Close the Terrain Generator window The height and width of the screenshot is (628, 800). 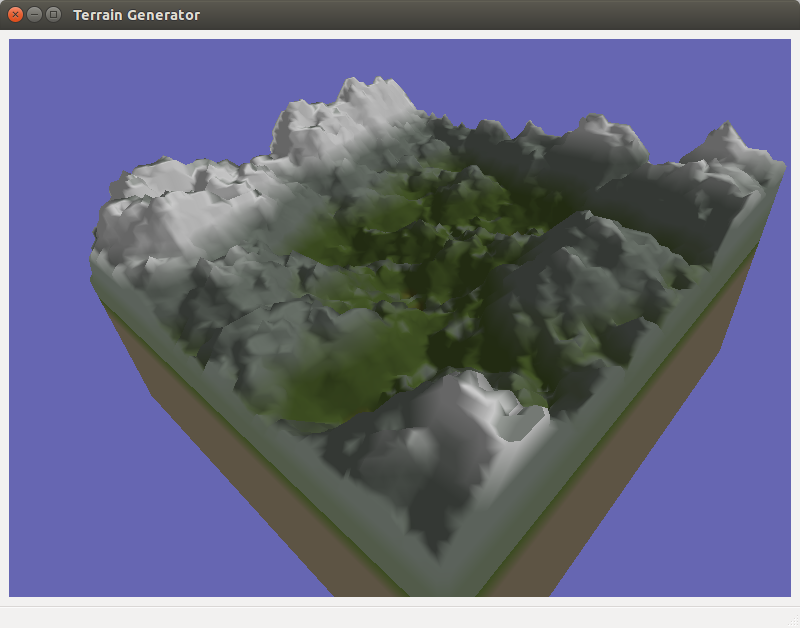(15, 15)
